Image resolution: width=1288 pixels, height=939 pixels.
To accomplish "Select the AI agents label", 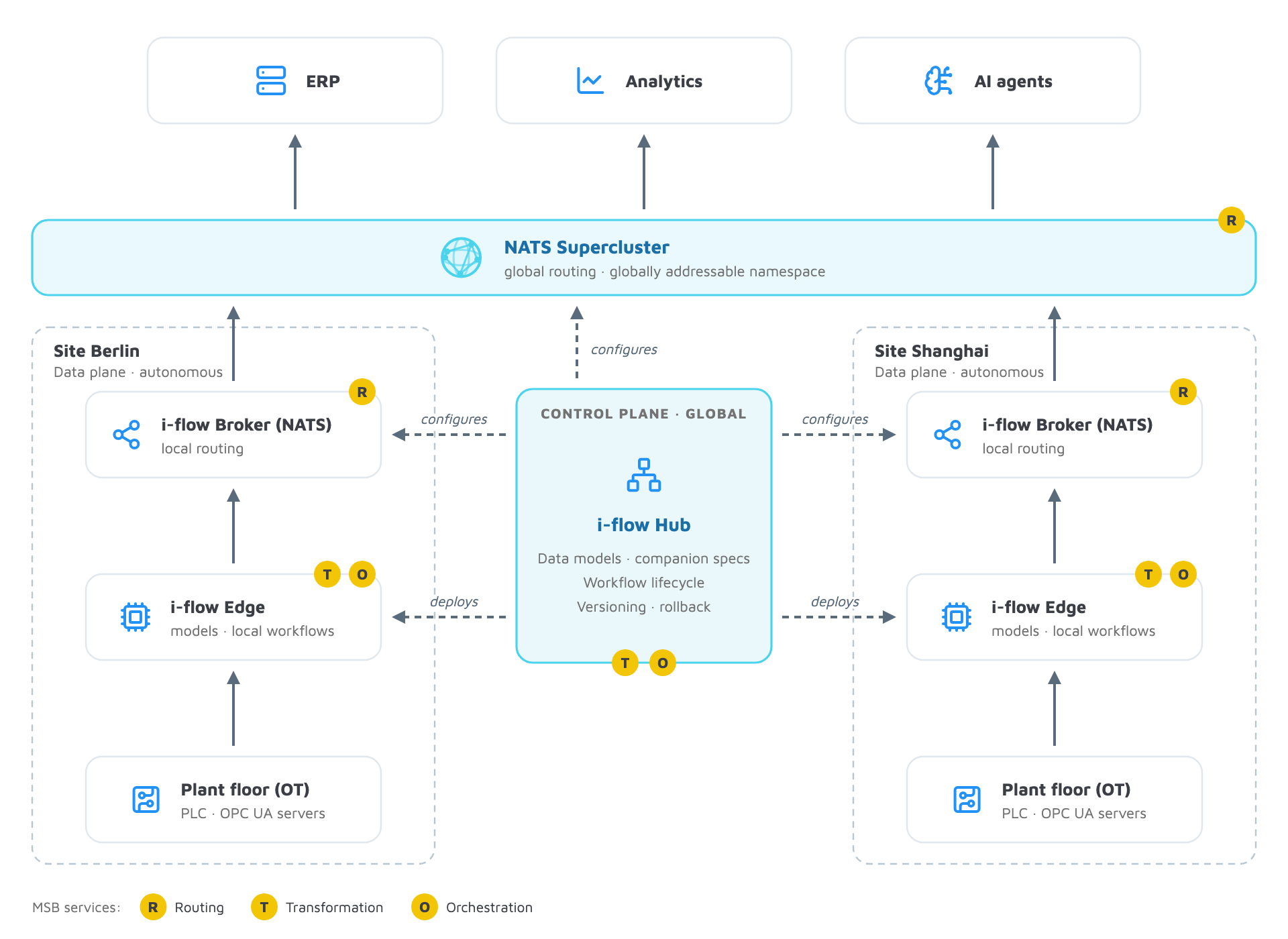I will [x=1013, y=81].
